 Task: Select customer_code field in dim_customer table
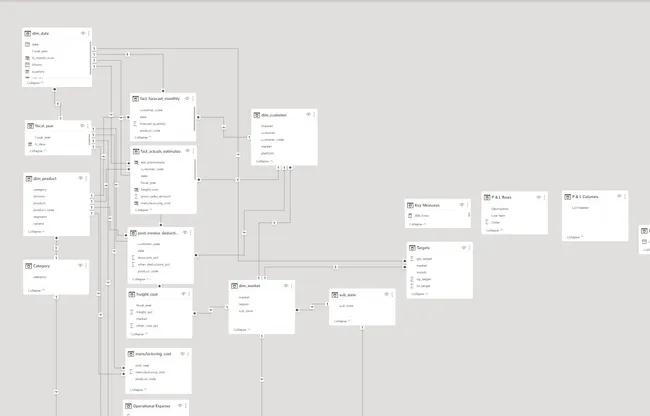[272, 140]
